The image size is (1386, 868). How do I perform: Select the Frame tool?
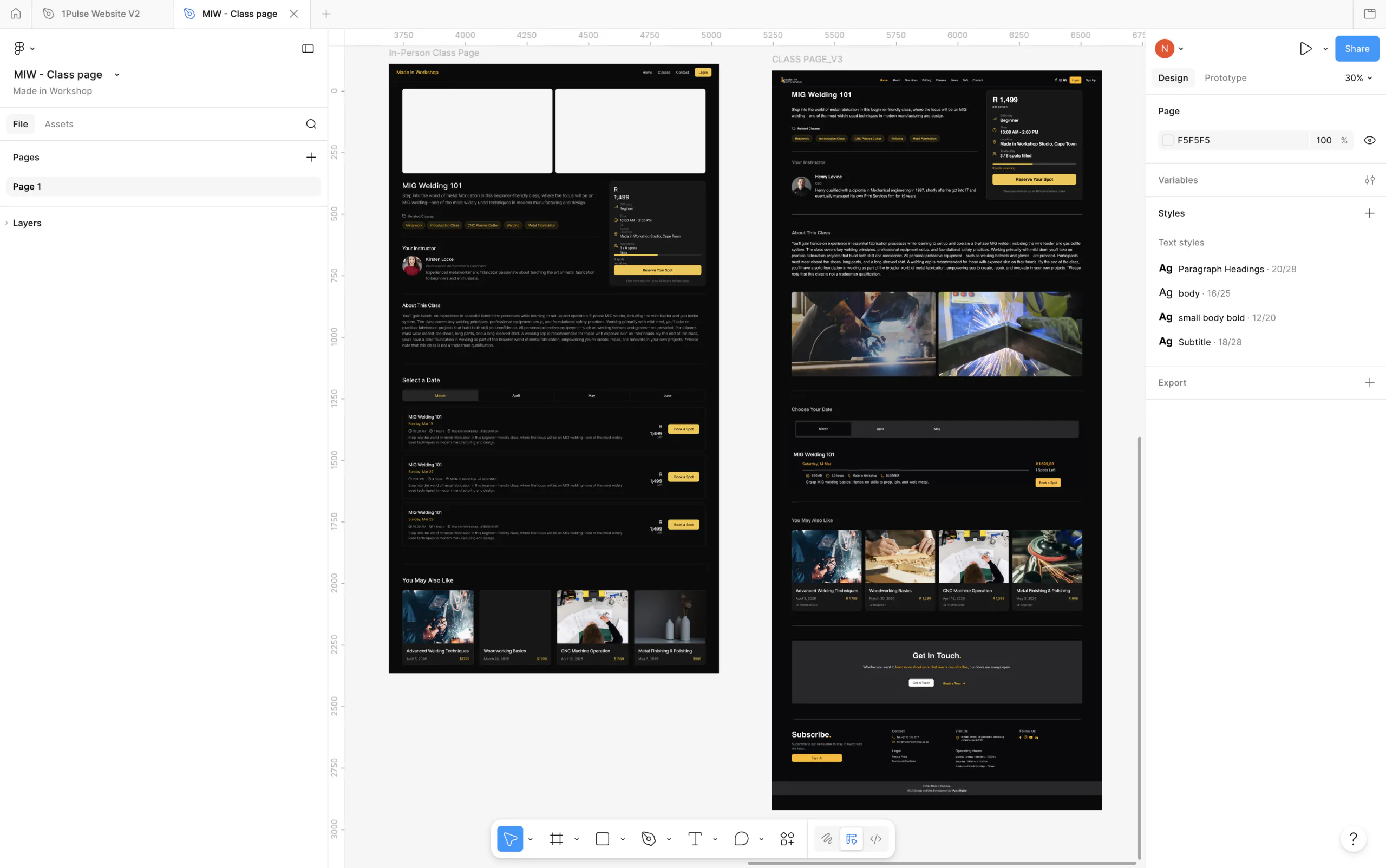pos(556,839)
